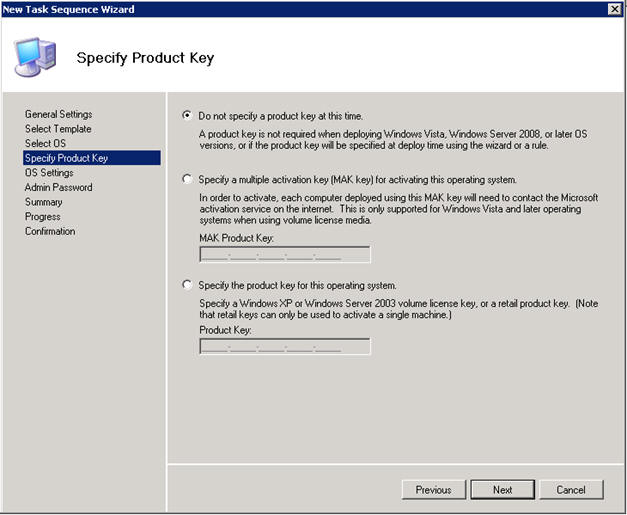Jump to the Select OS step
627x515 pixels.
45,143
